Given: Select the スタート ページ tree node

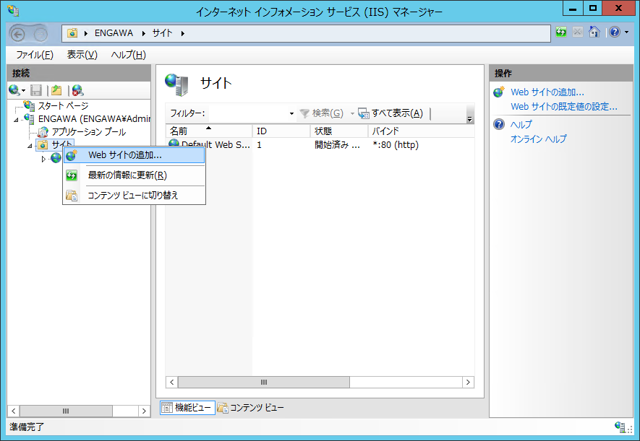Looking at the screenshot, I should click(63, 106).
